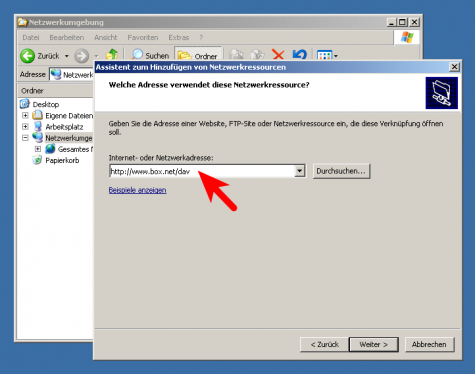Image resolution: width=475 pixels, height=374 pixels.
Task: Click Weiter > to continue the wizard
Action: point(373,344)
